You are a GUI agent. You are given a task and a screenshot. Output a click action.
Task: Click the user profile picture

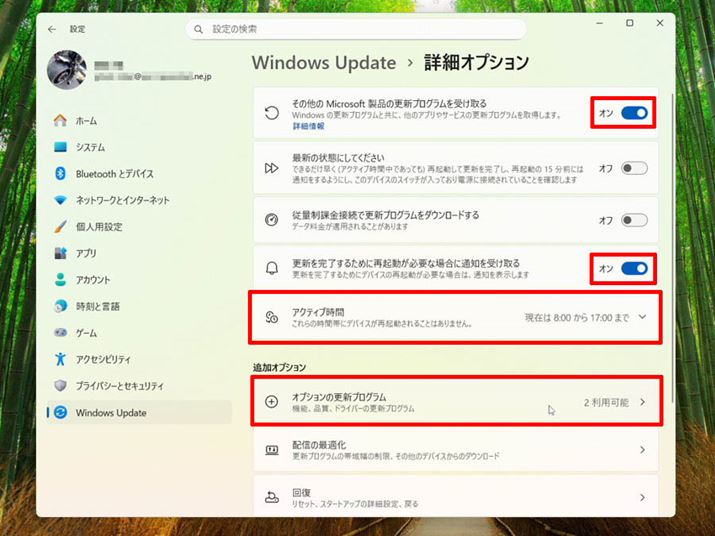click(67, 70)
